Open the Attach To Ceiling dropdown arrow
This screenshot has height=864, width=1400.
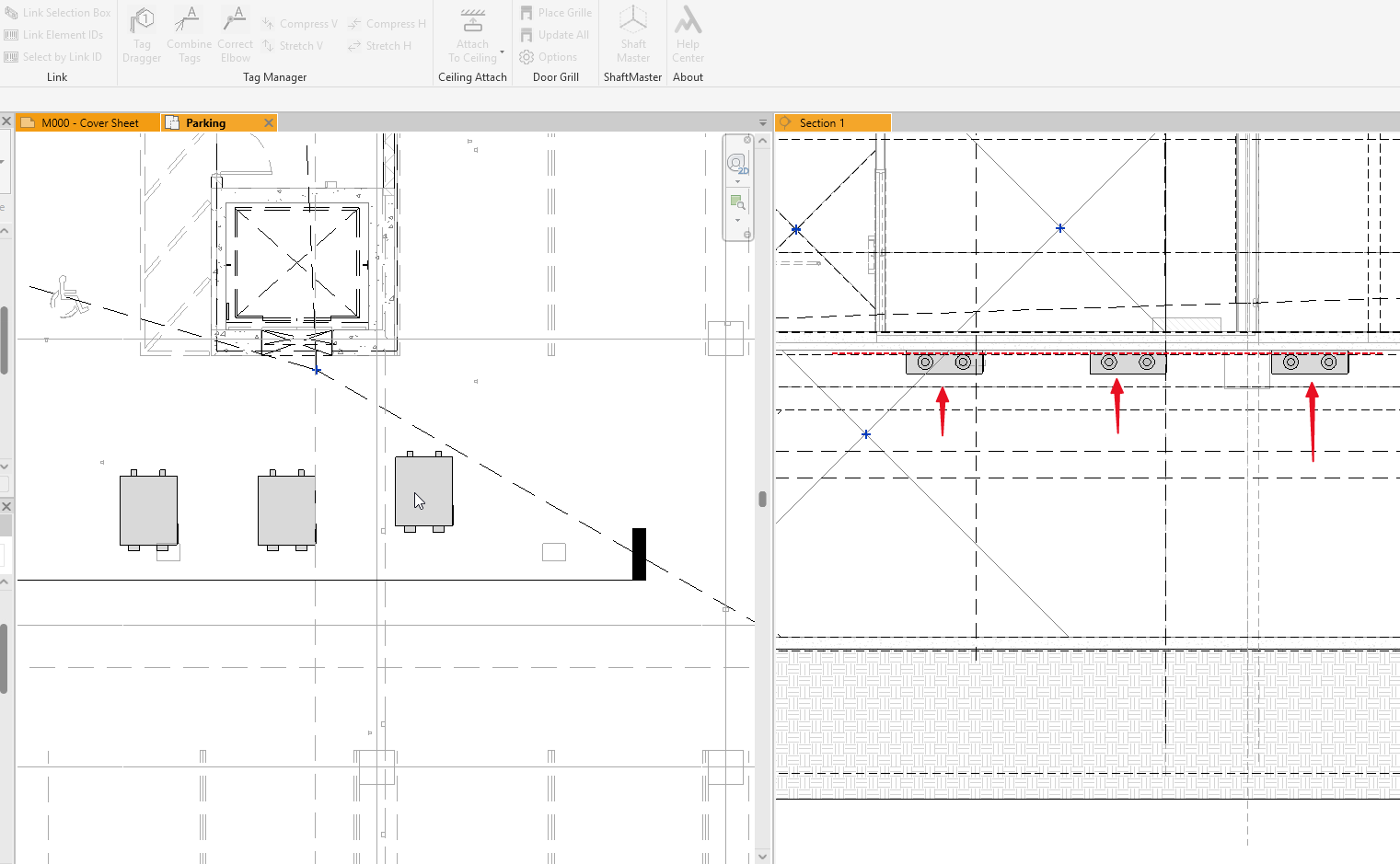(x=503, y=52)
